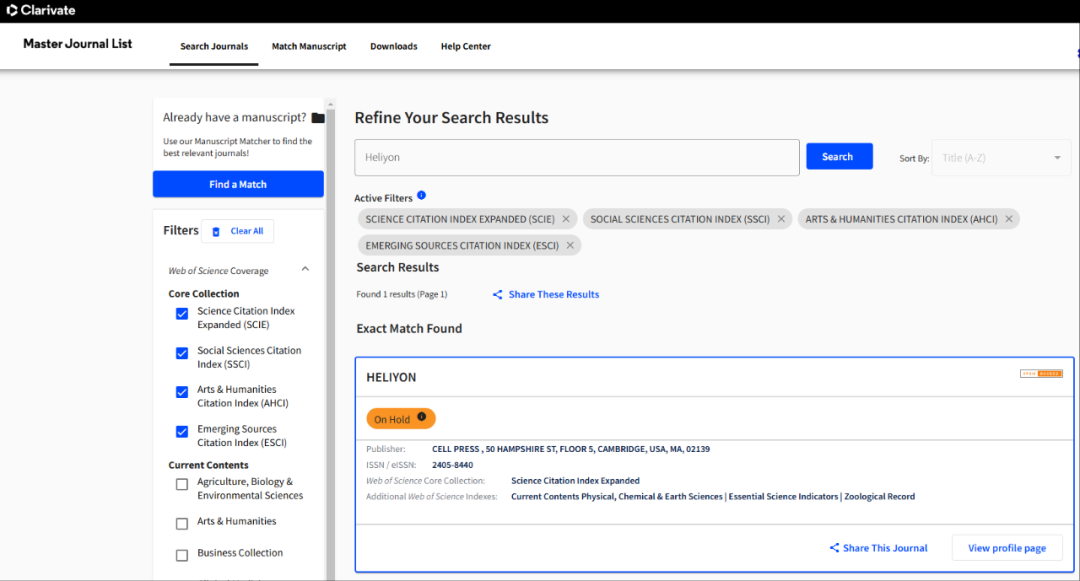This screenshot has width=1080, height=581.
Task: Uncheck Social Sciences Citation Index (SSCI)
Action: point(182,353)
